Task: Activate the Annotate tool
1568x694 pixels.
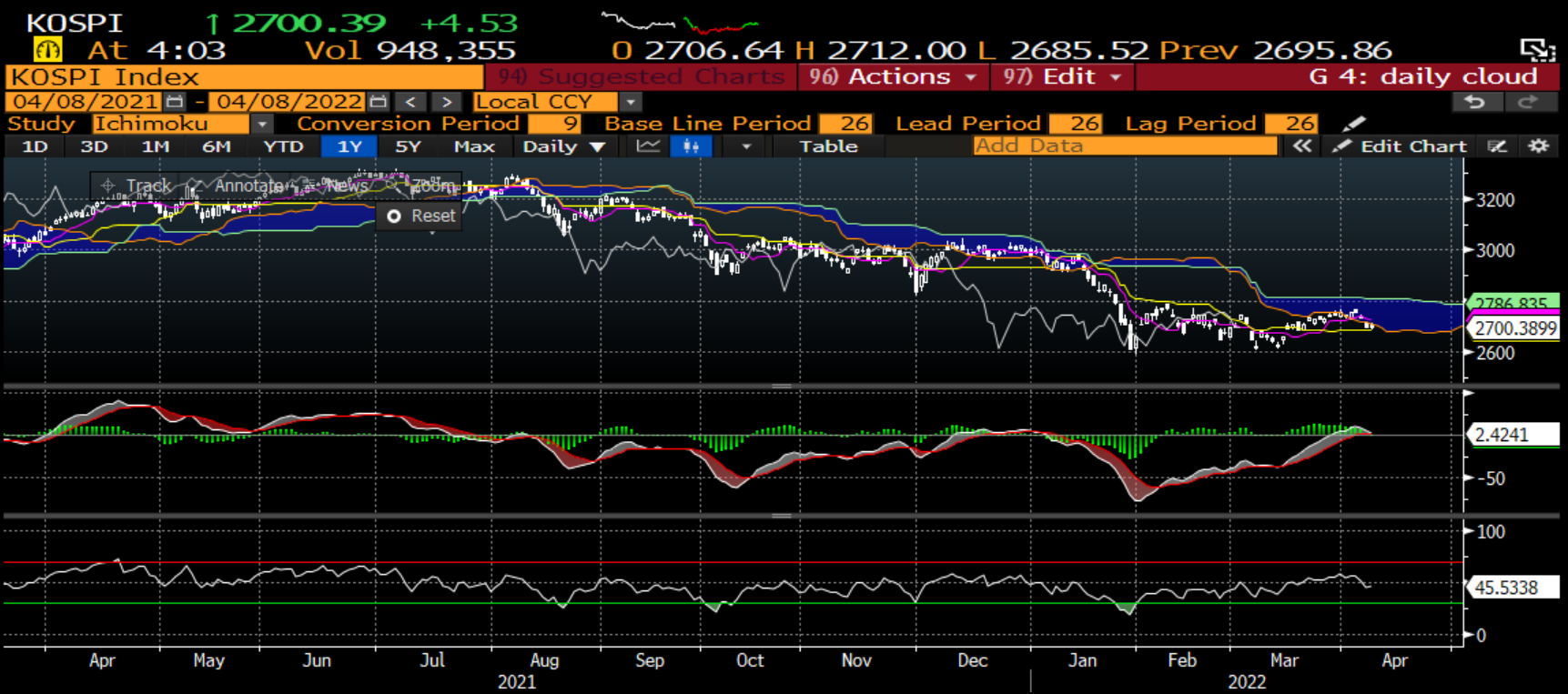Action: 237,186
